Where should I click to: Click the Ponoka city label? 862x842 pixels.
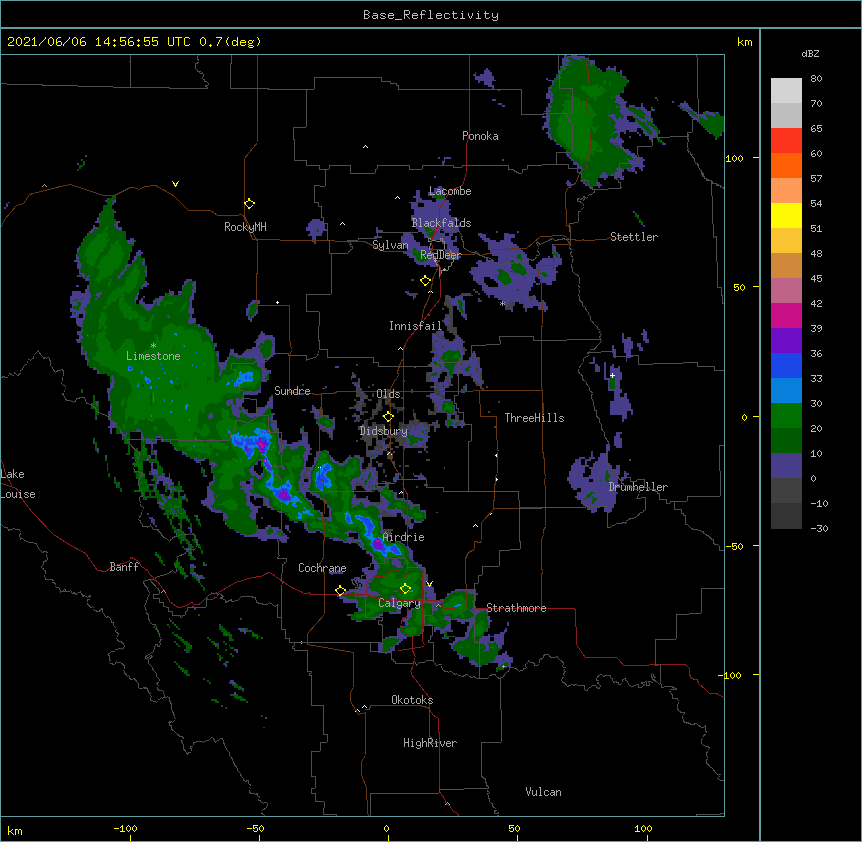480,136
